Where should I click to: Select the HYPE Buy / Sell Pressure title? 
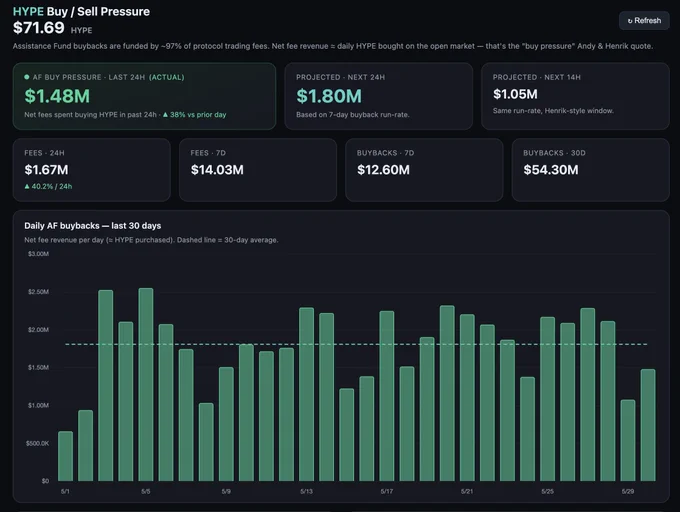pos(81,11)
